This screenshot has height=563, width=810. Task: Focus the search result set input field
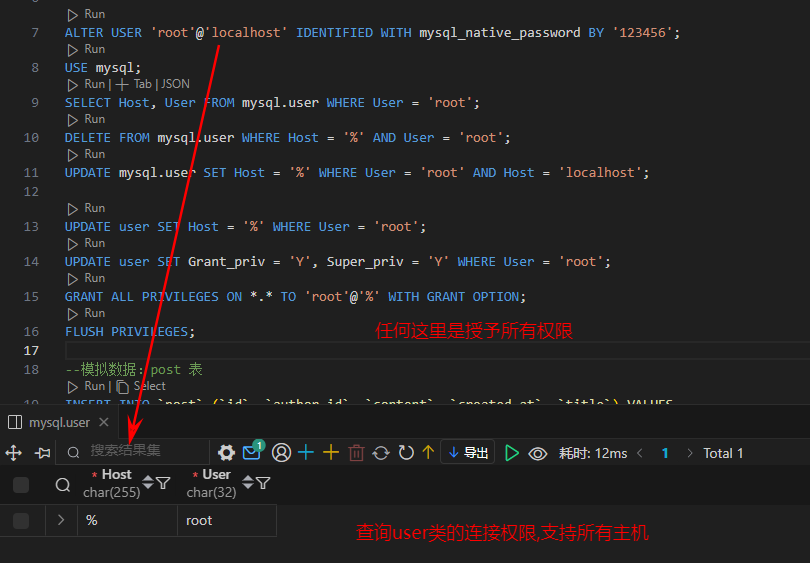tap(132, 451)
